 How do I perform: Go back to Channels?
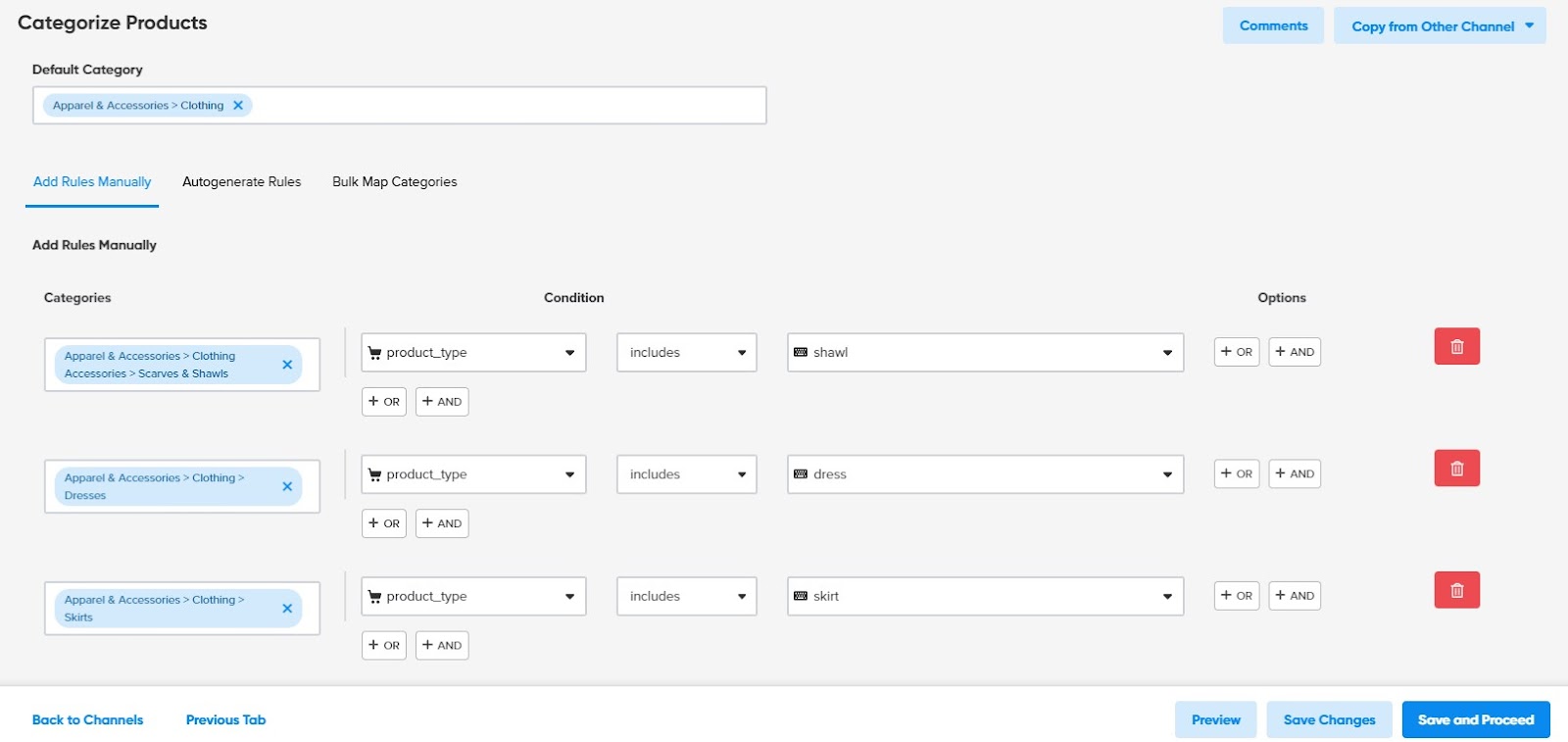87,719
